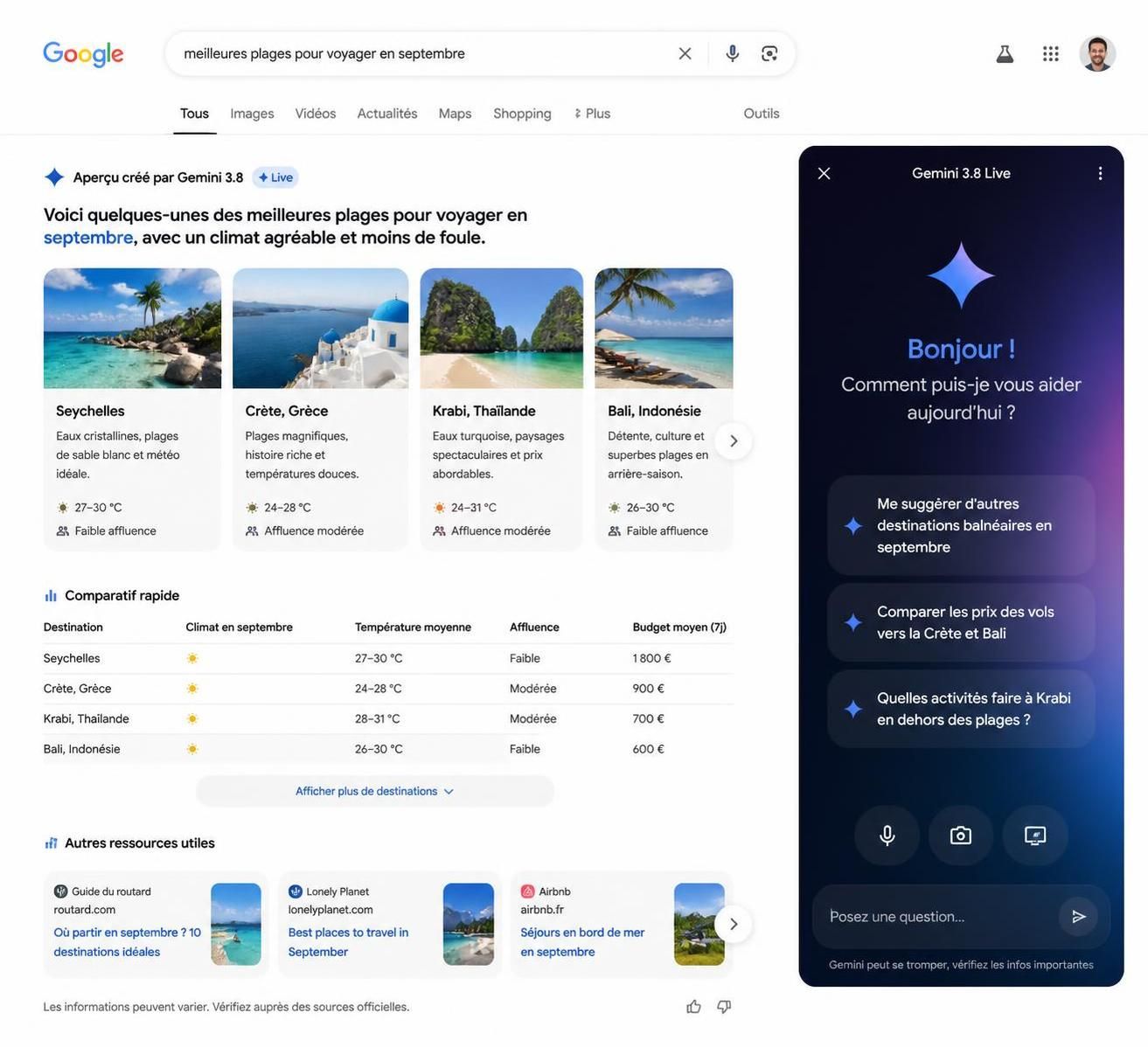Activate the Gemini panel microphone button
The height and width of the screenshot is (1047, 1148).
887,836
